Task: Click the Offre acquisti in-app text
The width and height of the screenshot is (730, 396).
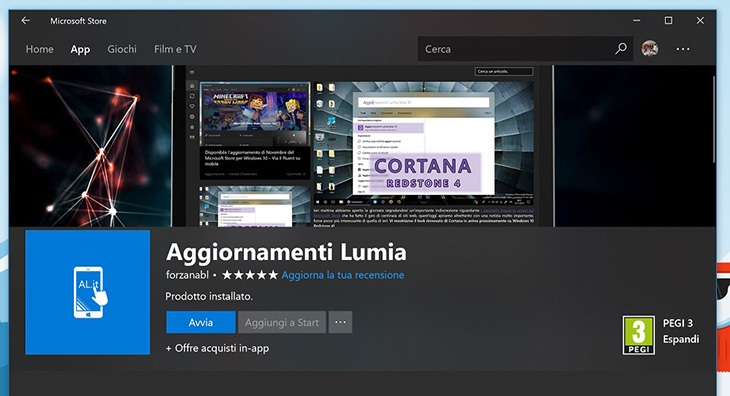Action: pyautogui.click(x=217, y=348)
